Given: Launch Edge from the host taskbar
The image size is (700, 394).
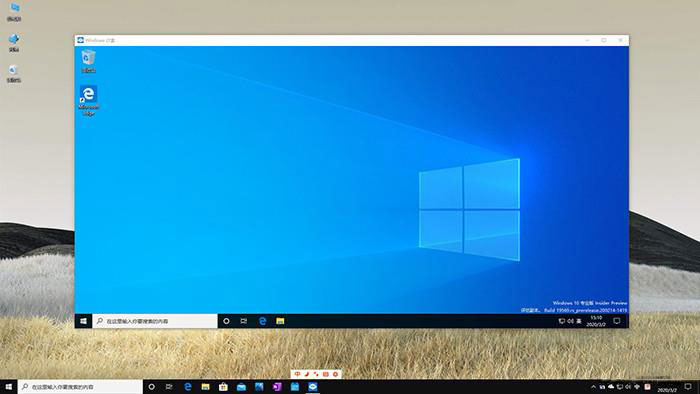Looking at the screenshot, I should [188, 387].
